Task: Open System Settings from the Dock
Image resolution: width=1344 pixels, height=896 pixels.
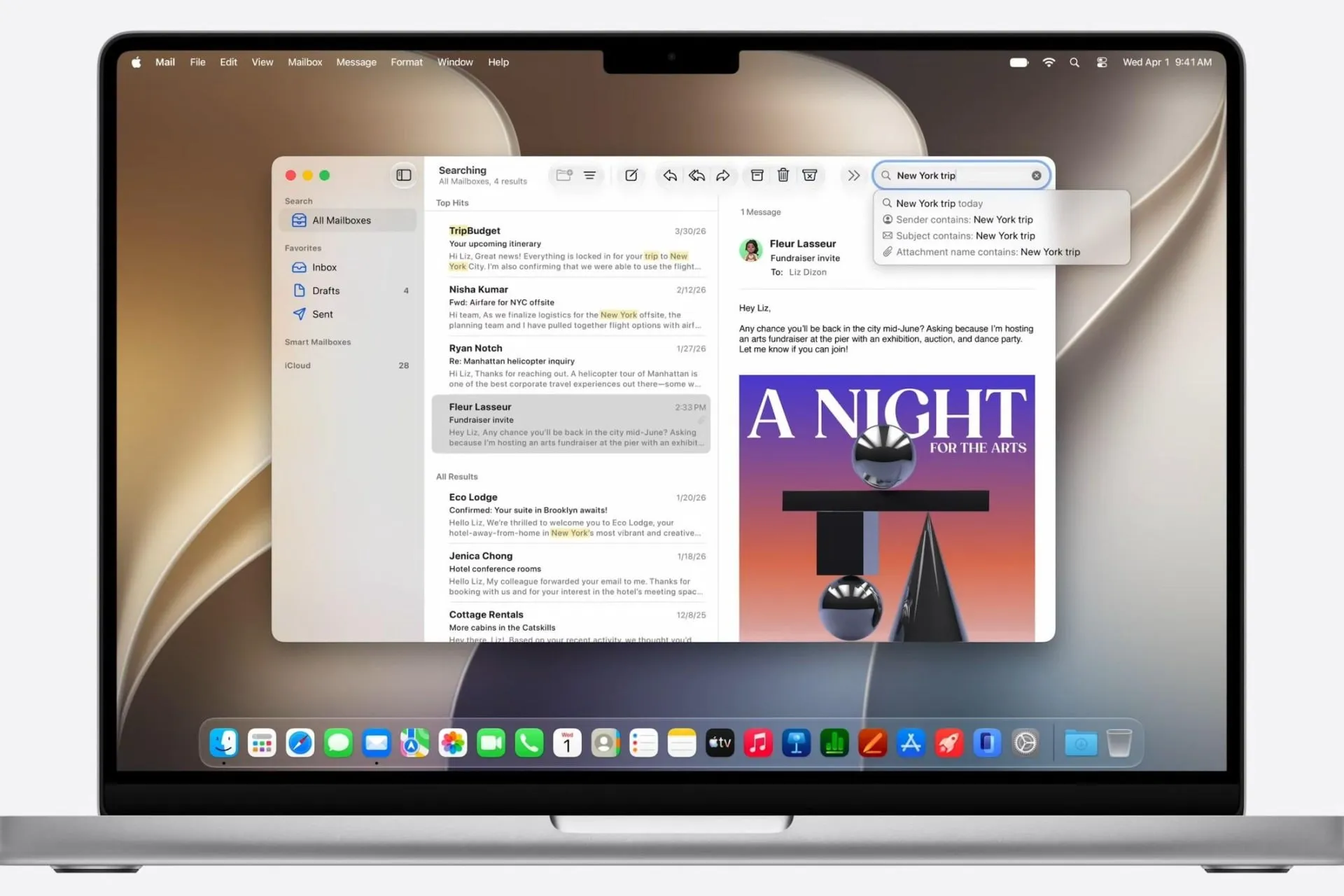Action: 1025,743
